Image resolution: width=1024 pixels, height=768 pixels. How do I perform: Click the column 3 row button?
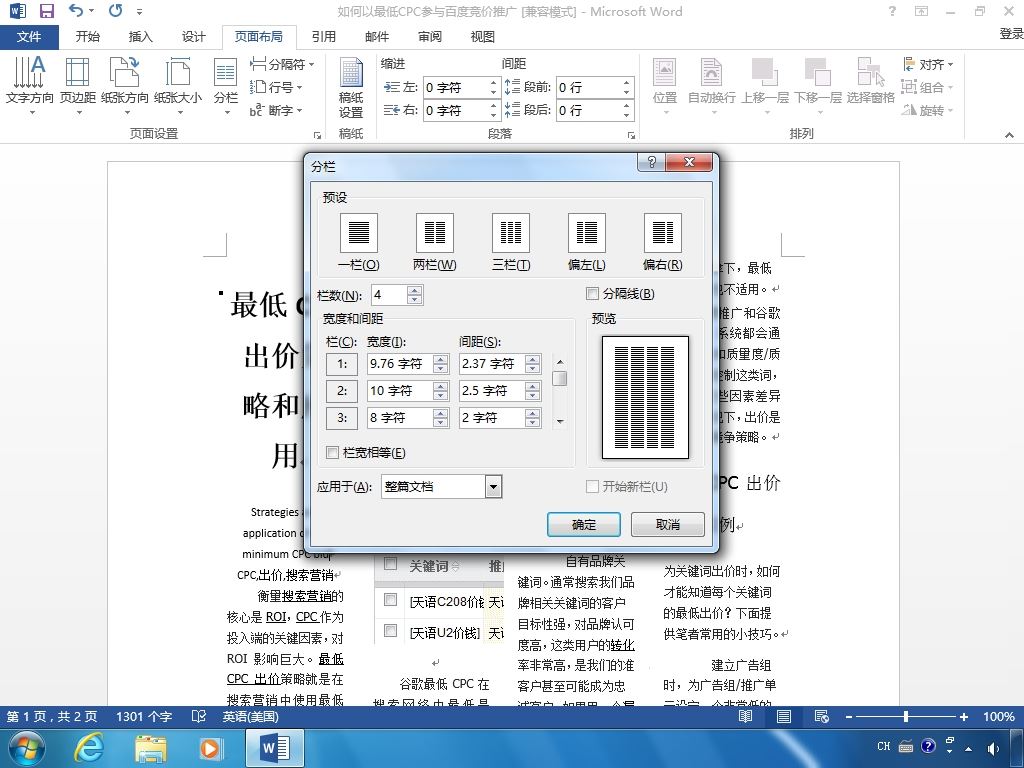[342, 418]
